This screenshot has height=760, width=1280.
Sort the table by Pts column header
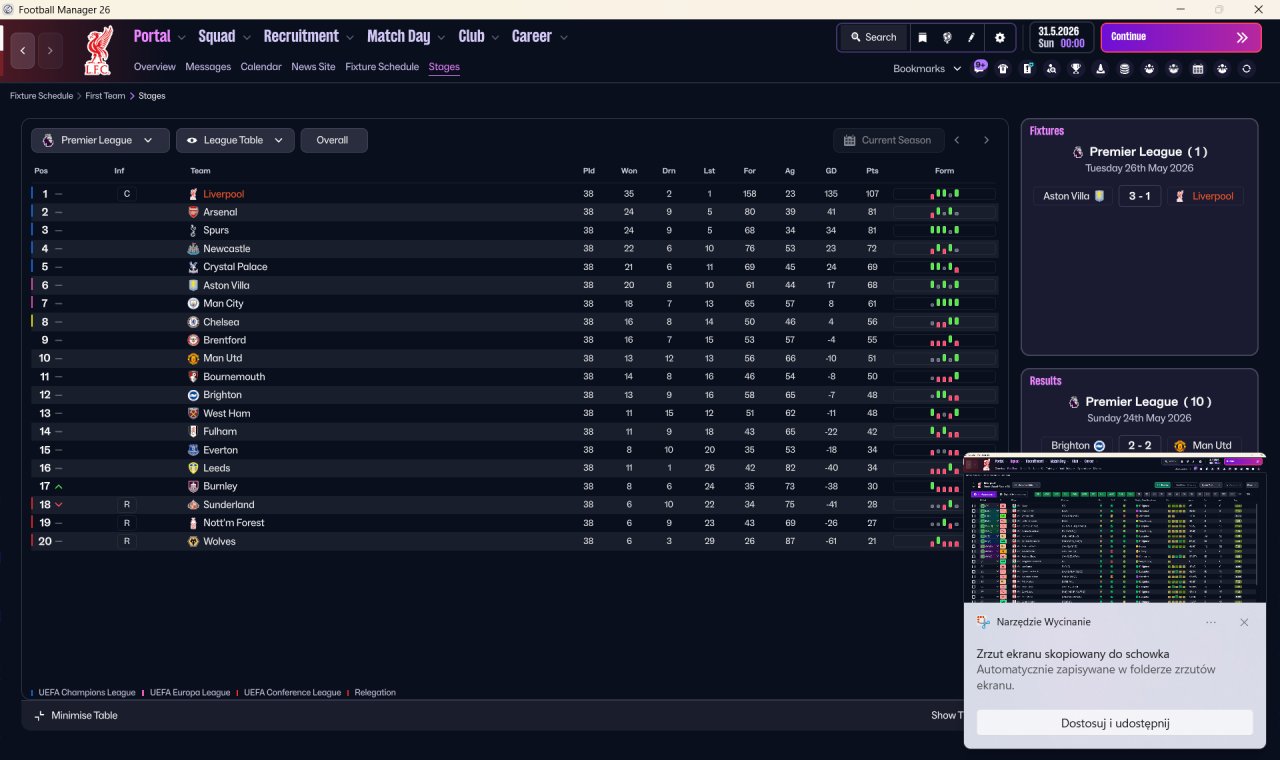pyautogui.click(x=872, y=171)
